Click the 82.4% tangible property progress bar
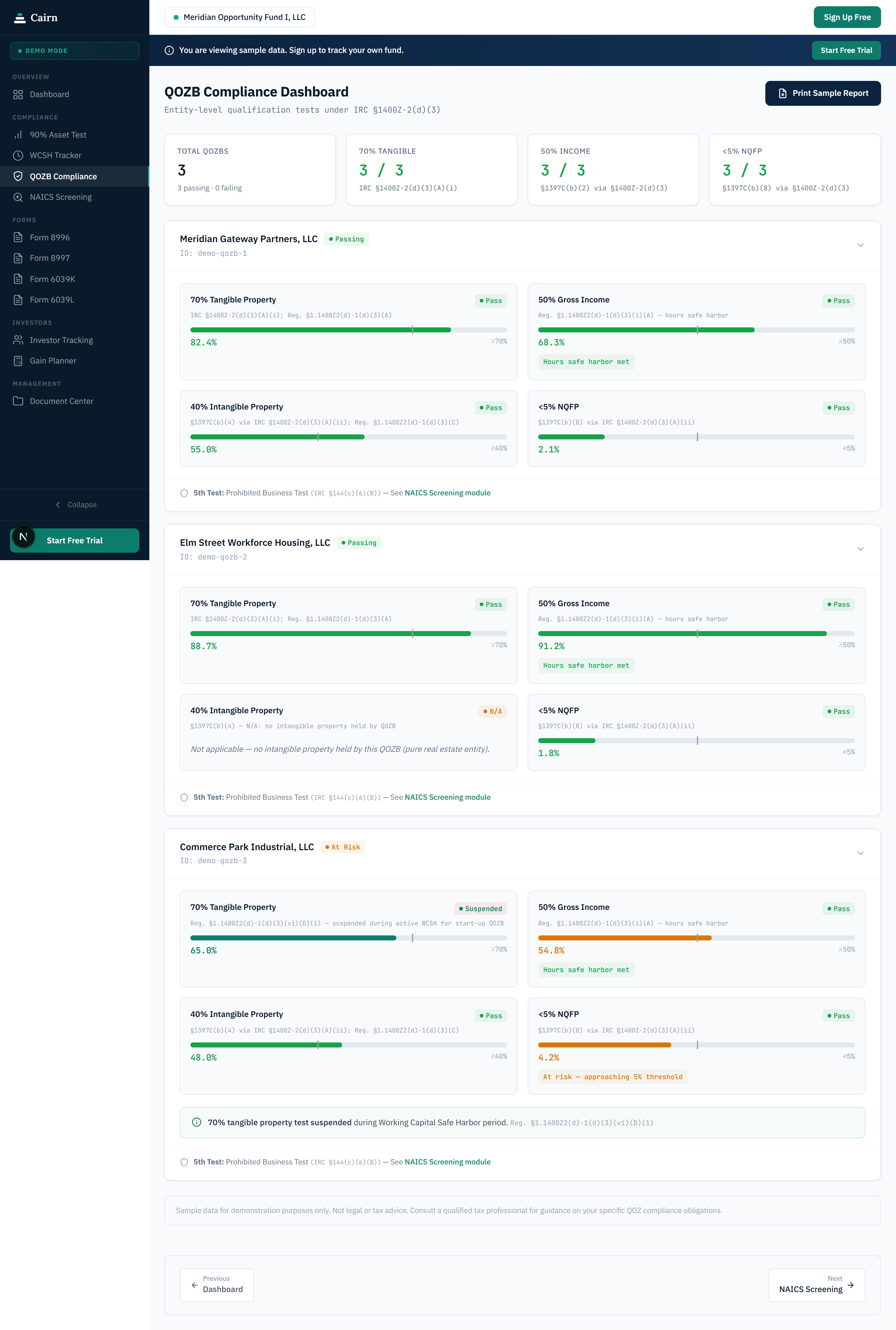This screenshot has height=1330, width=896. coord(348,330)
